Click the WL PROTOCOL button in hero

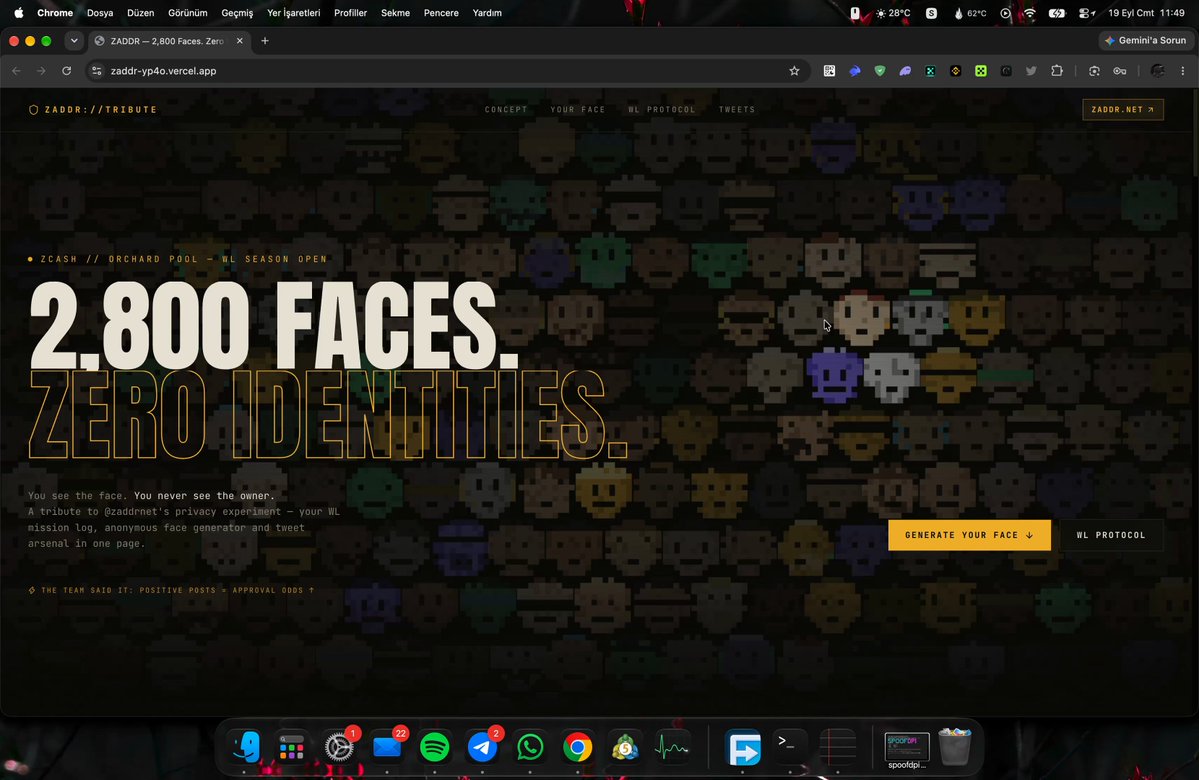click(1111, 535)
